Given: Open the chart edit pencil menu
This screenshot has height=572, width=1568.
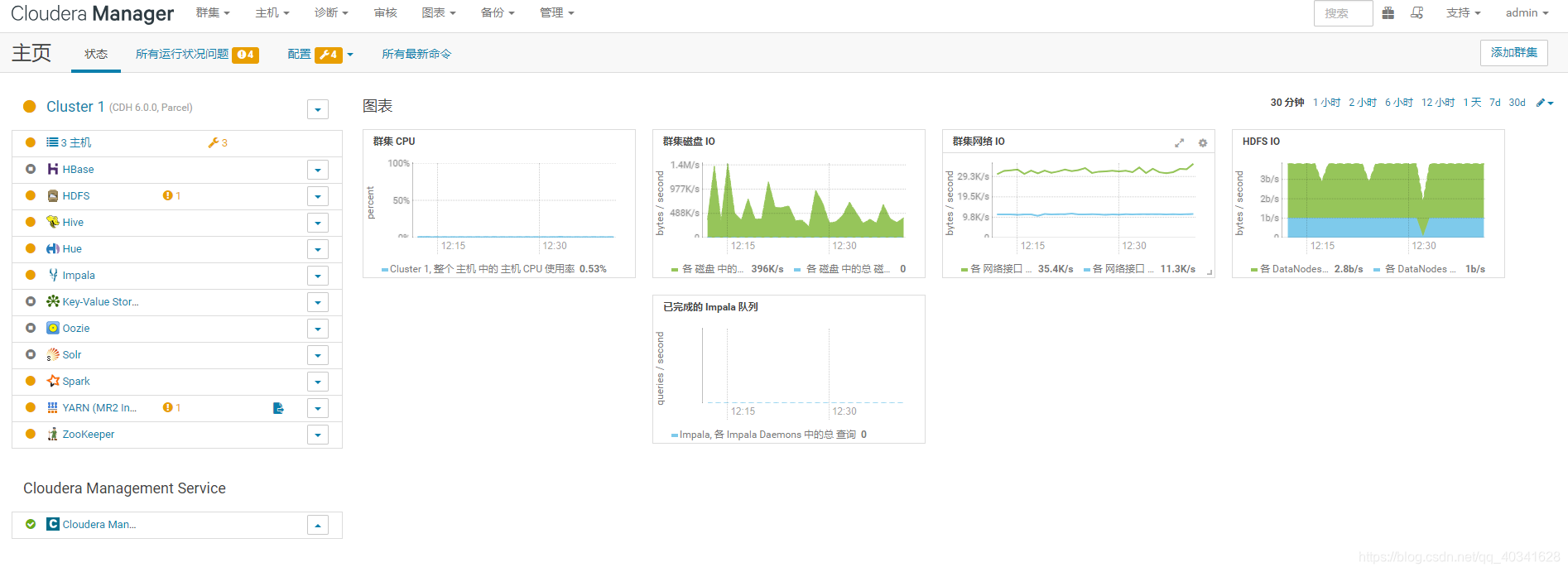Looking at the screenshot, I should [1545, 103].
